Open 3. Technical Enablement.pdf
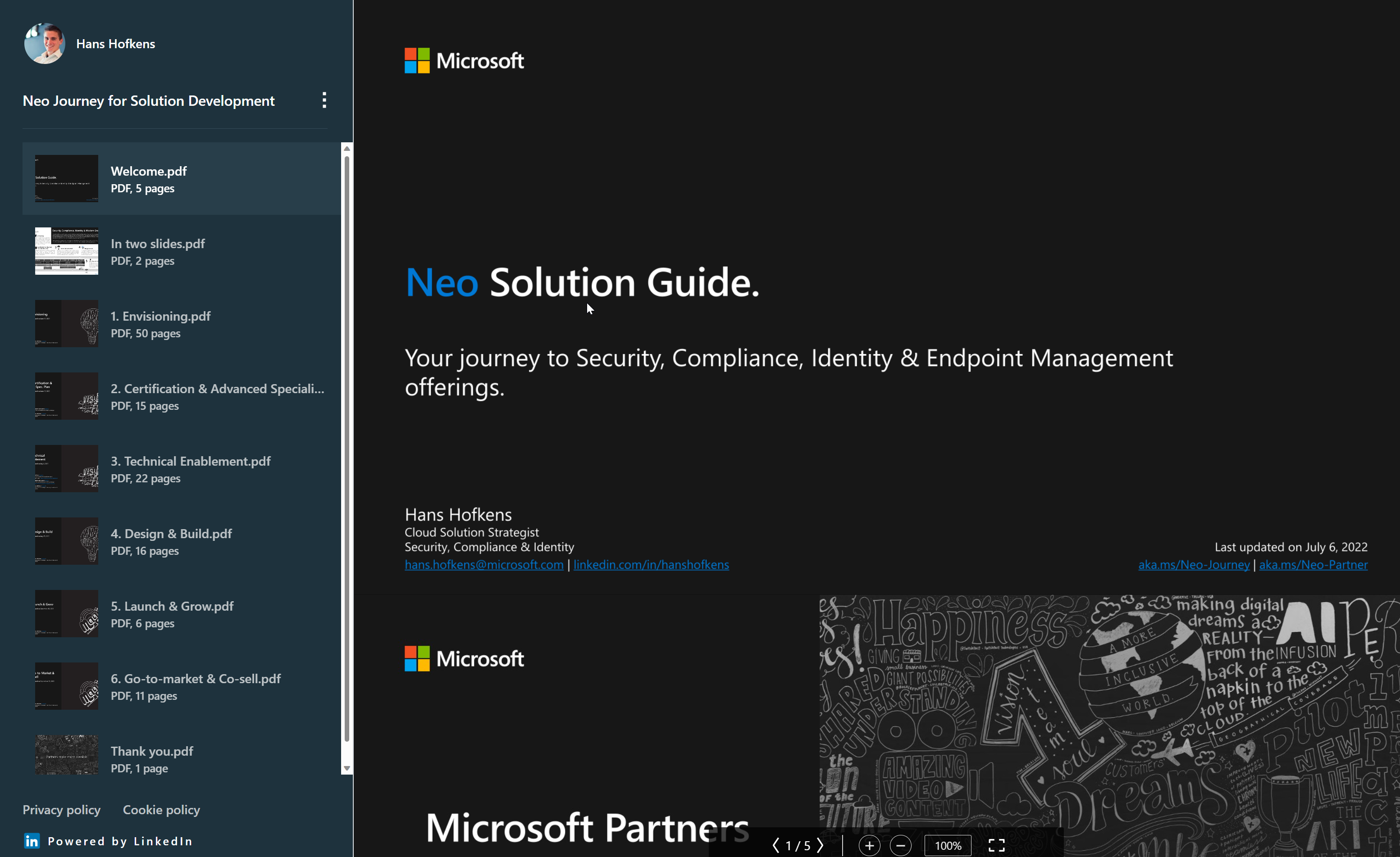 tap(181, 469)
